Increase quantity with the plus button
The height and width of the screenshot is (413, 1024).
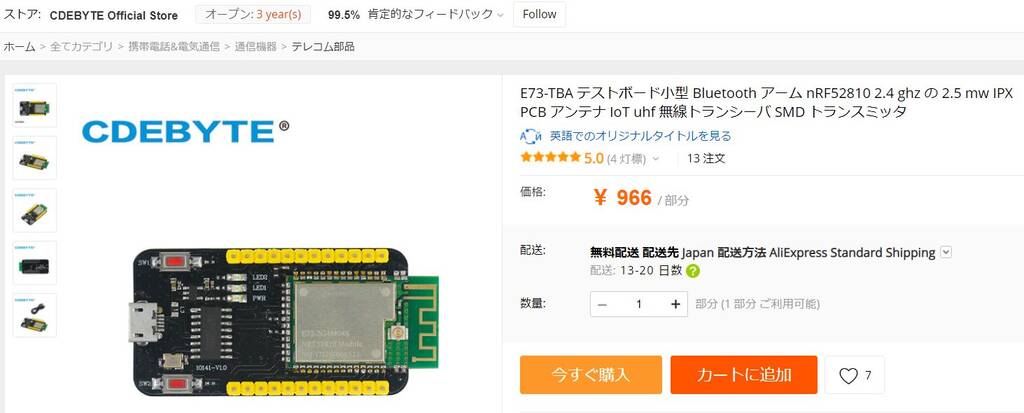[x=675, y=304]
